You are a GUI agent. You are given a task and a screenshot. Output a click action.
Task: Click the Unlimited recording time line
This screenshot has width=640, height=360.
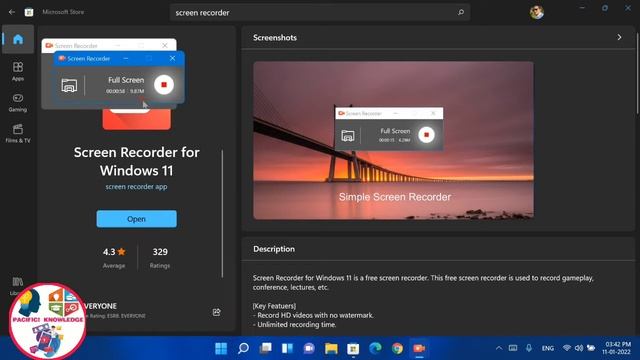294,324
